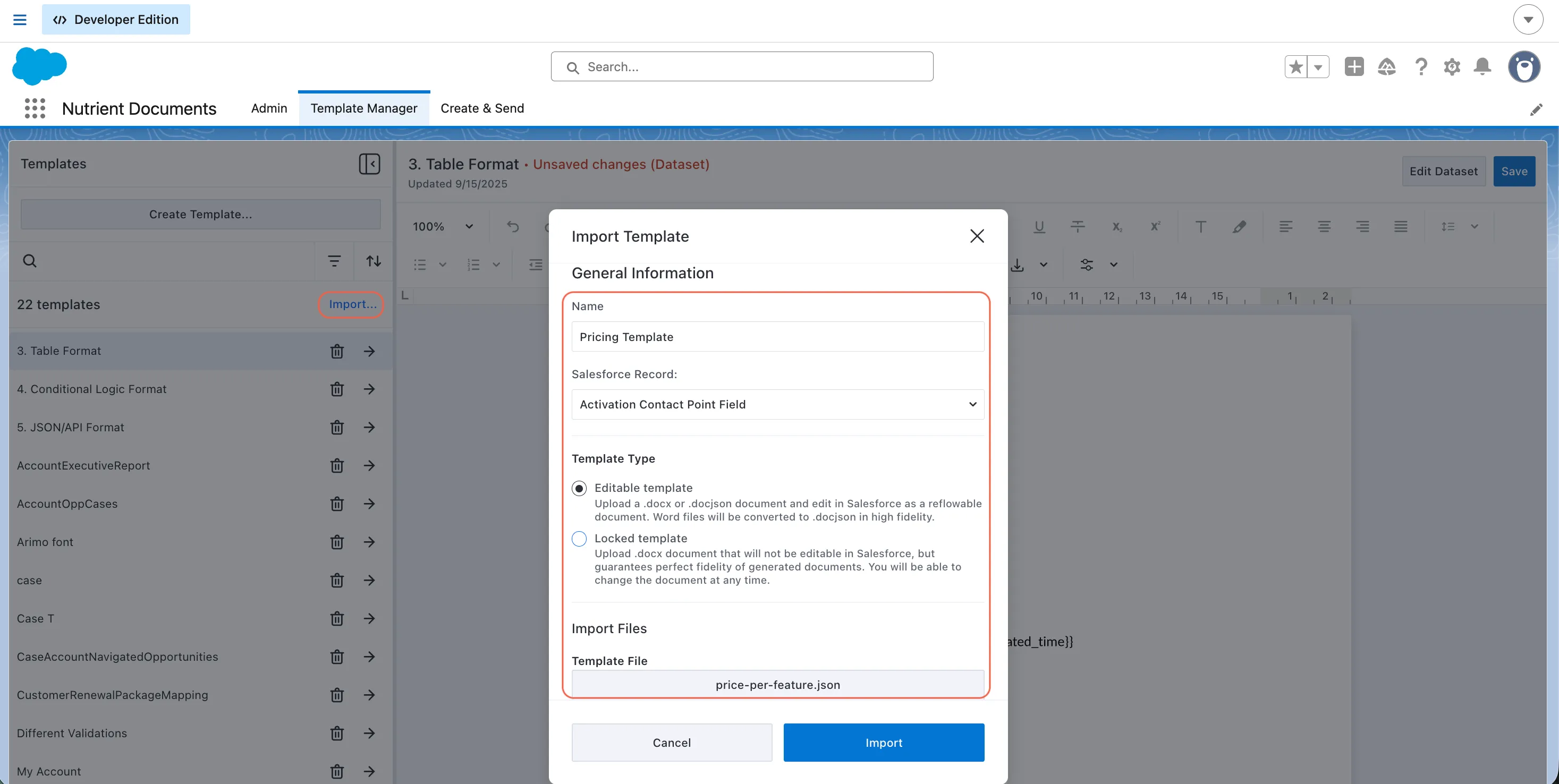Screen dimensions: 1559x784
Task: Select the 4. Conditional Logic Format template
Action: (200, 389)
